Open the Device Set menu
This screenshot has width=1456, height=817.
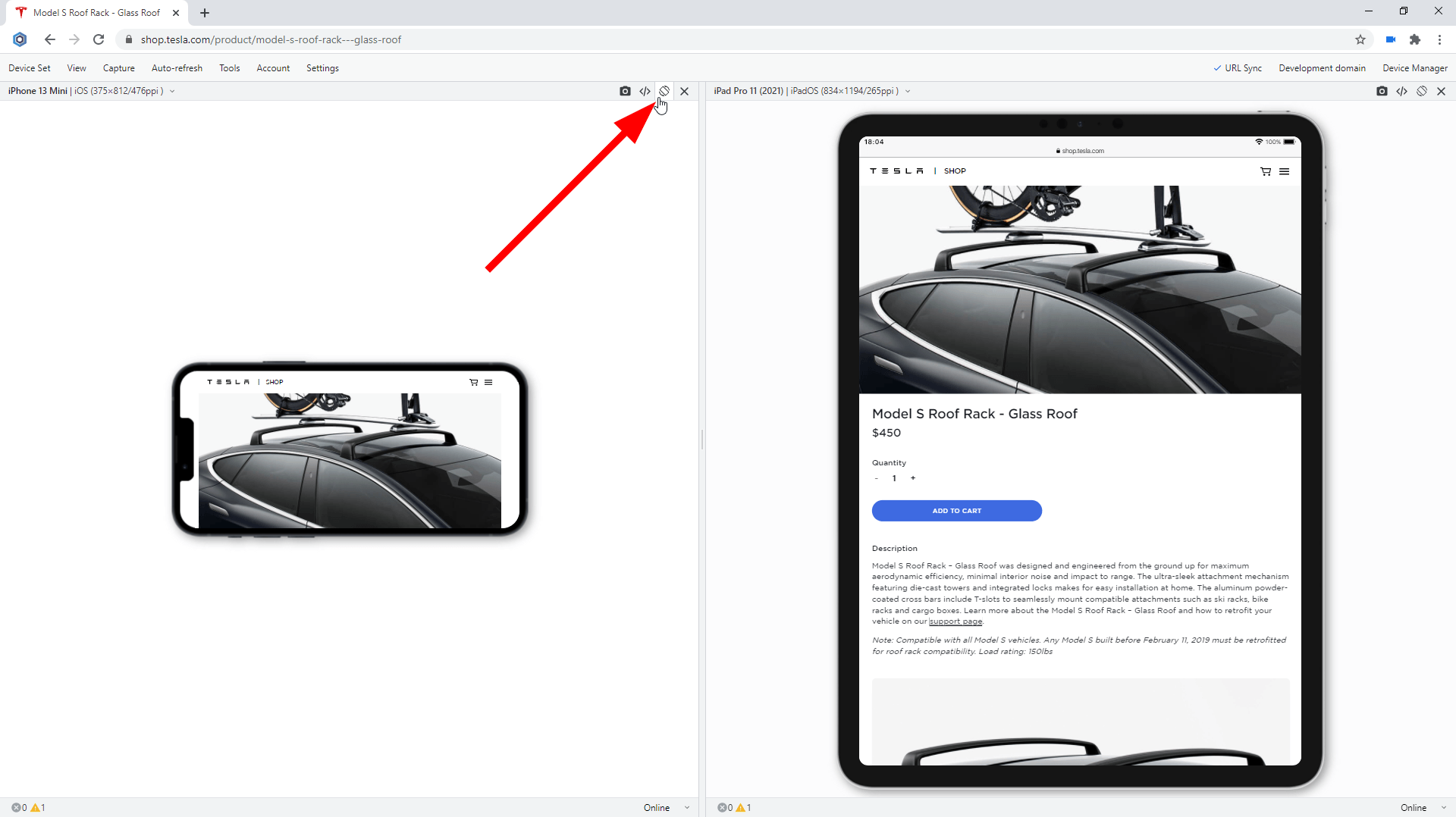[x=30, y=68]
